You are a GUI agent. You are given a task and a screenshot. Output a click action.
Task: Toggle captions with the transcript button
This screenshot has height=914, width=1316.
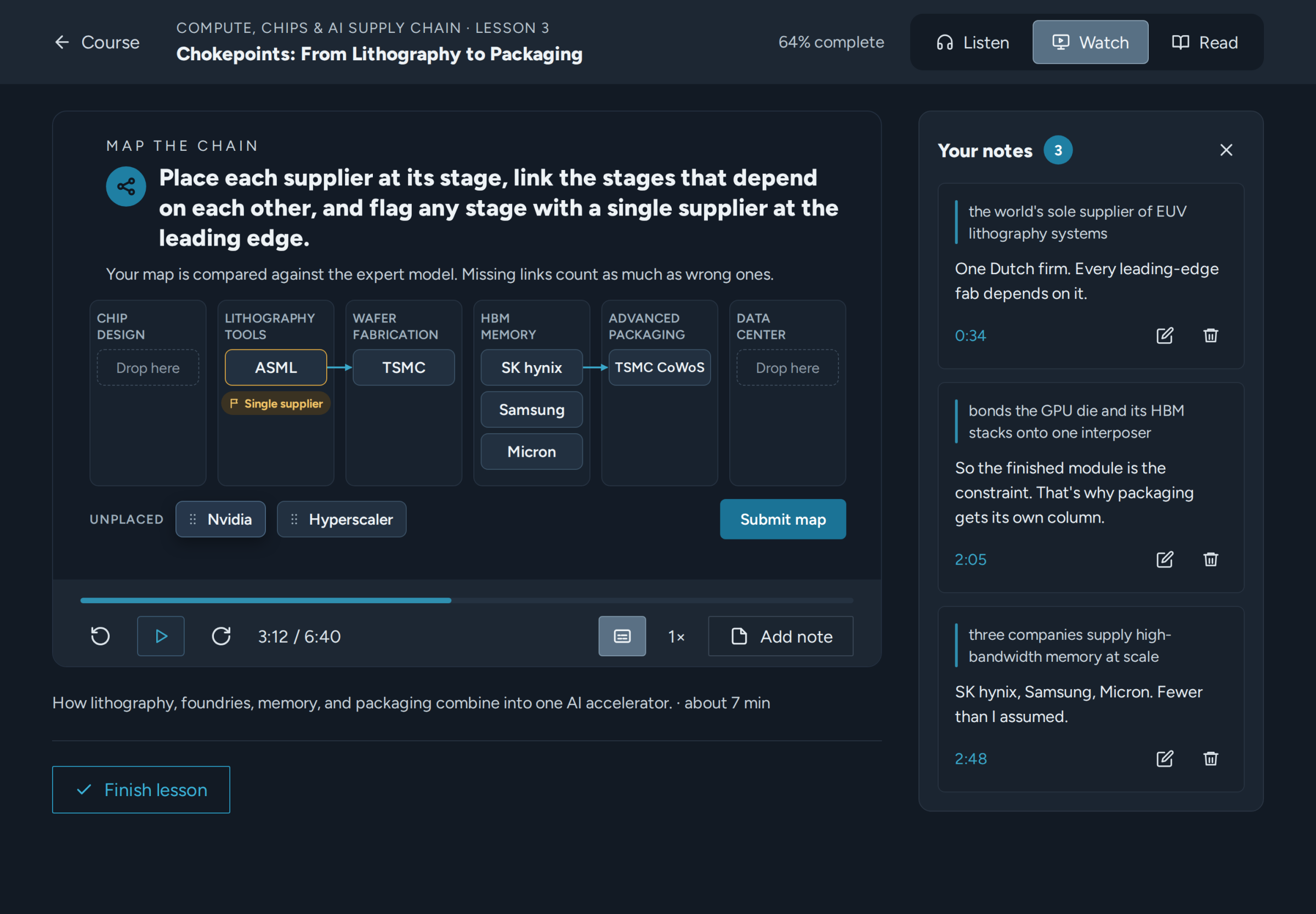click(x=622, y=636)
